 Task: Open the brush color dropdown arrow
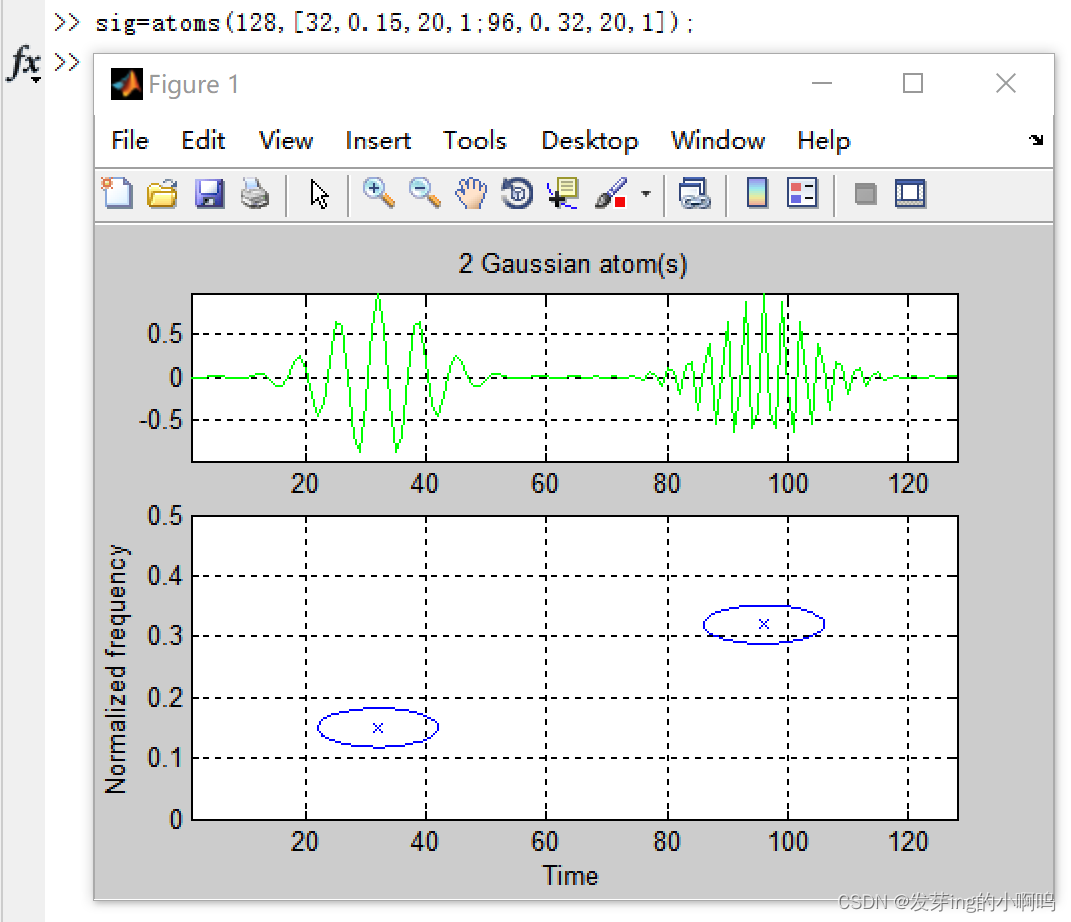(645, 194)
